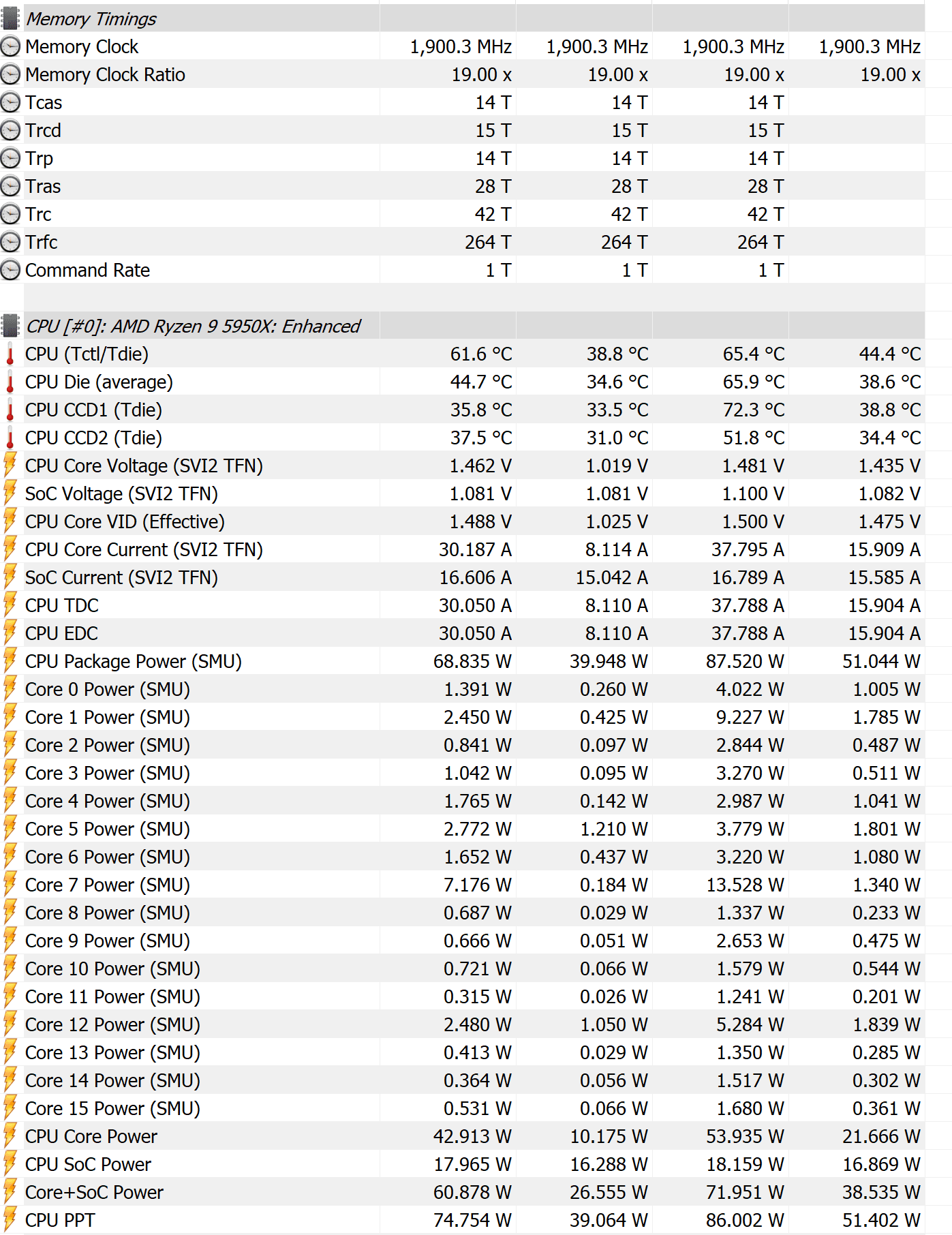Click the 87.520 W value of CPU Package Power
The height and width of the screenshot is (1235, 952).
coord(745,662)
